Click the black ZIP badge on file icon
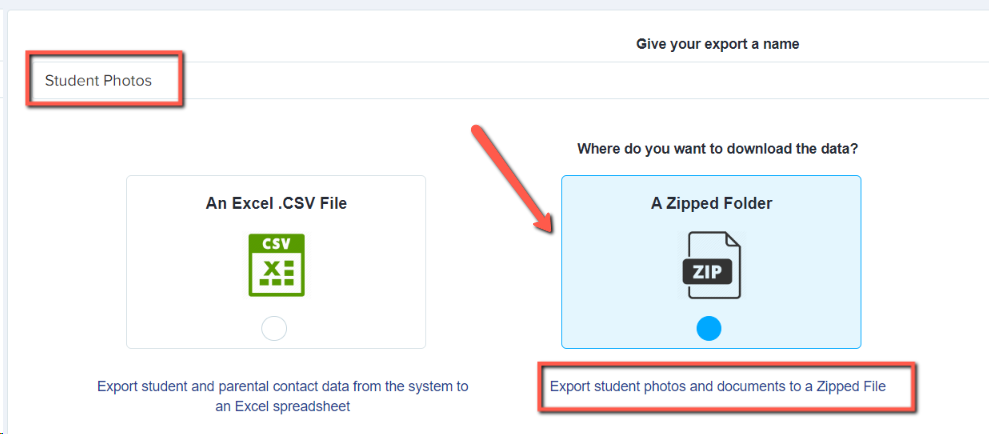 click(707, 272)
